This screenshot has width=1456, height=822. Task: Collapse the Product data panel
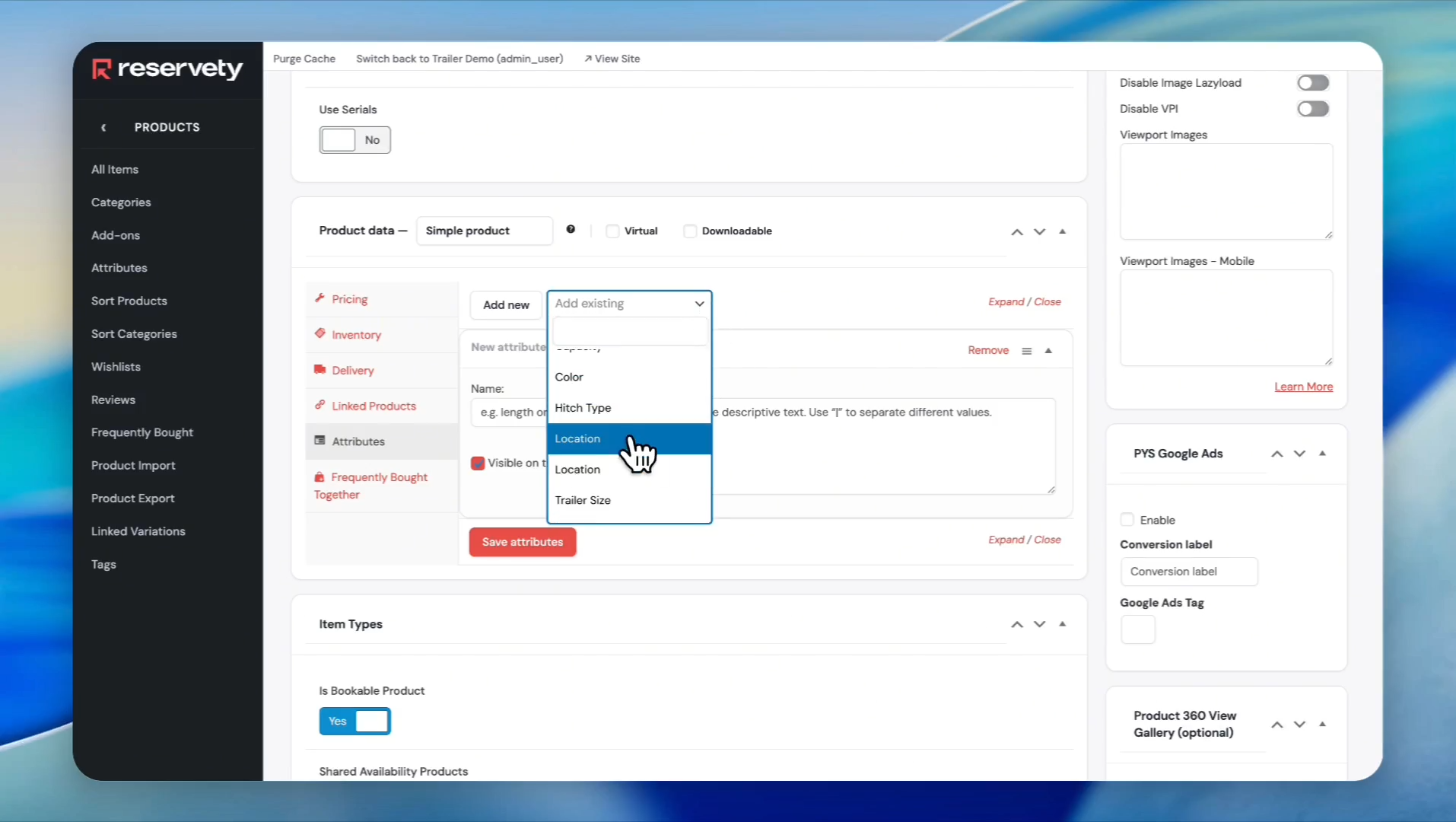[x=1063, y=231]
